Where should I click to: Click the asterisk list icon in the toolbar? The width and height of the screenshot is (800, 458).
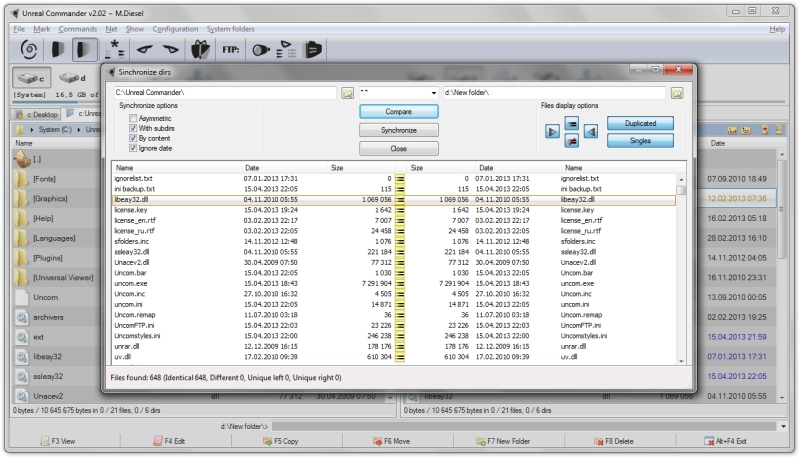pos(115,49)
